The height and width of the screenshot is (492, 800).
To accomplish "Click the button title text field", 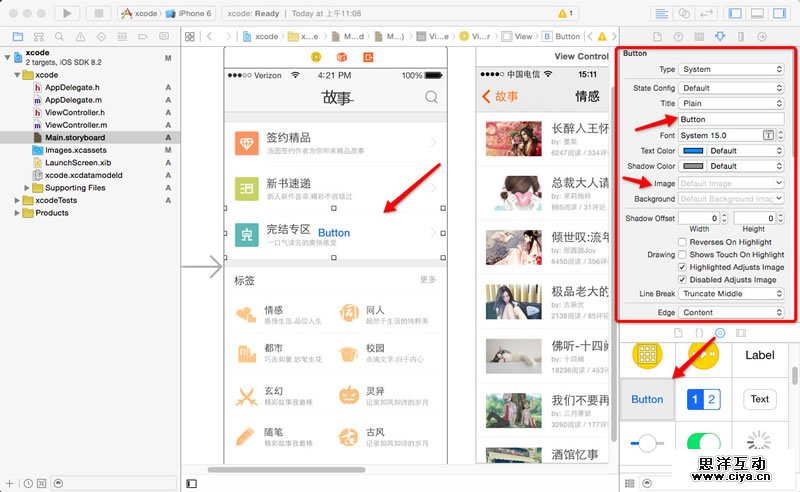I will 731,119.
